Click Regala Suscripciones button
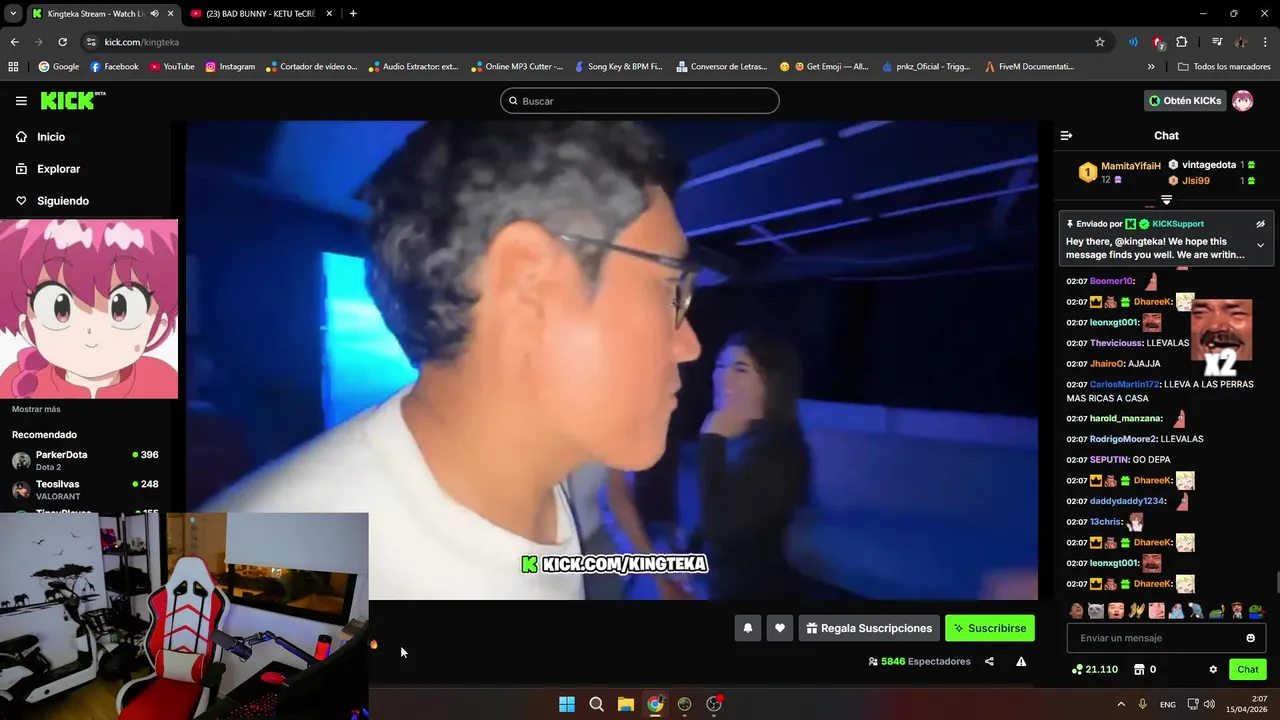This screenshot has width=1280, height=720. 869,628
